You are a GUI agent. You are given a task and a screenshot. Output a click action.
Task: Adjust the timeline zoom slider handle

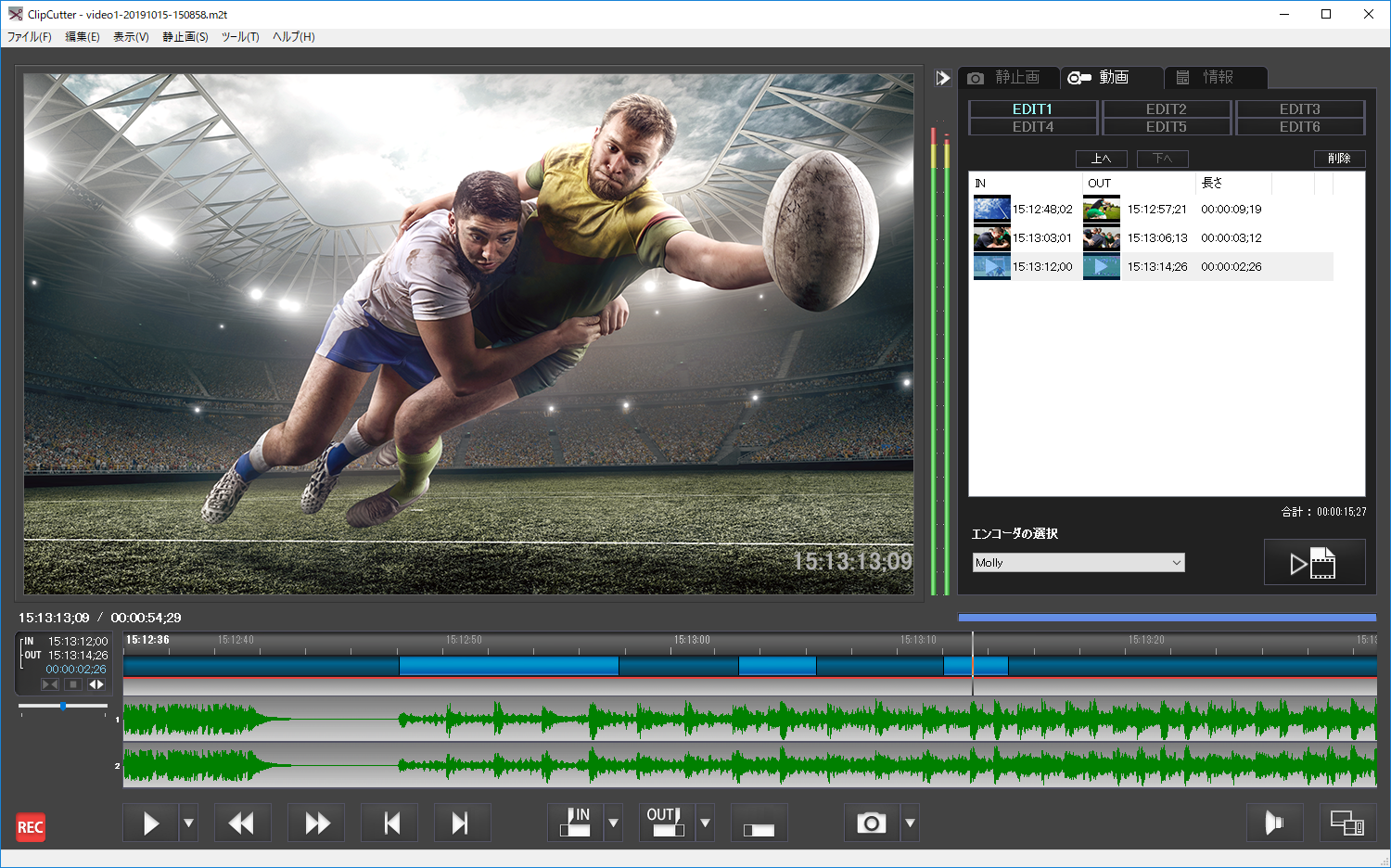coord(63,707)
